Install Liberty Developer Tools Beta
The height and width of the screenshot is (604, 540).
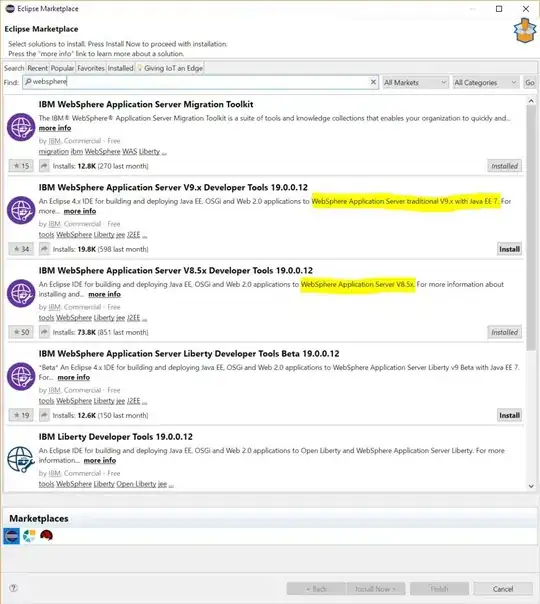[509, 415]
